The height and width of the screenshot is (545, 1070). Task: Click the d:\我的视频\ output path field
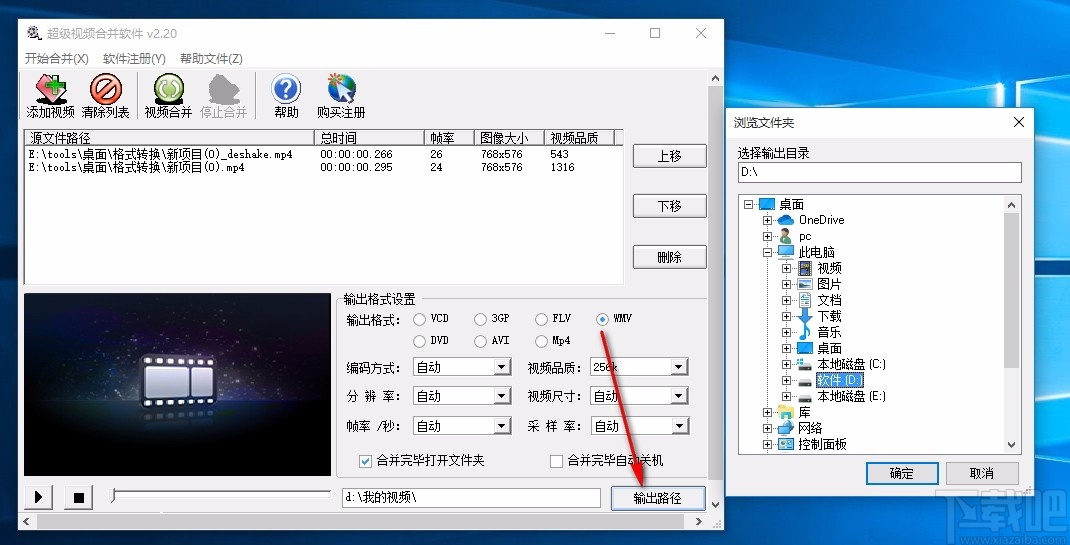[x=471, y=498]
